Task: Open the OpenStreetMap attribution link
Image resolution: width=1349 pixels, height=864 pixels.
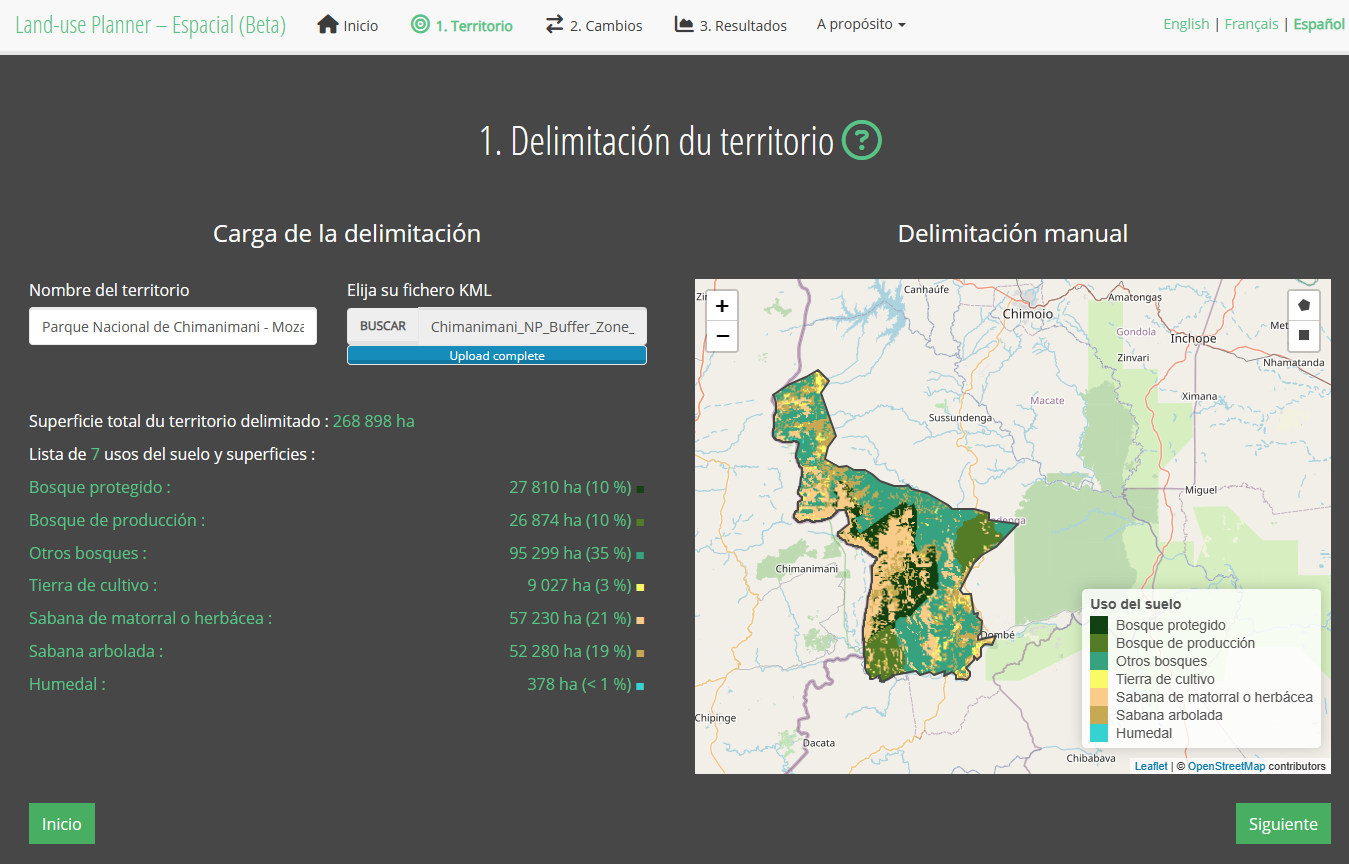Action: (1226, 767)
